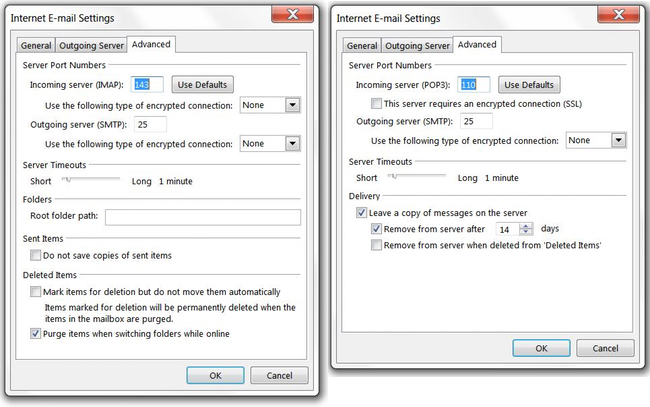Click Use Defaults beside the IMAP port
The width and height of the screenshot is (650, 407).
tap(202, 85)
